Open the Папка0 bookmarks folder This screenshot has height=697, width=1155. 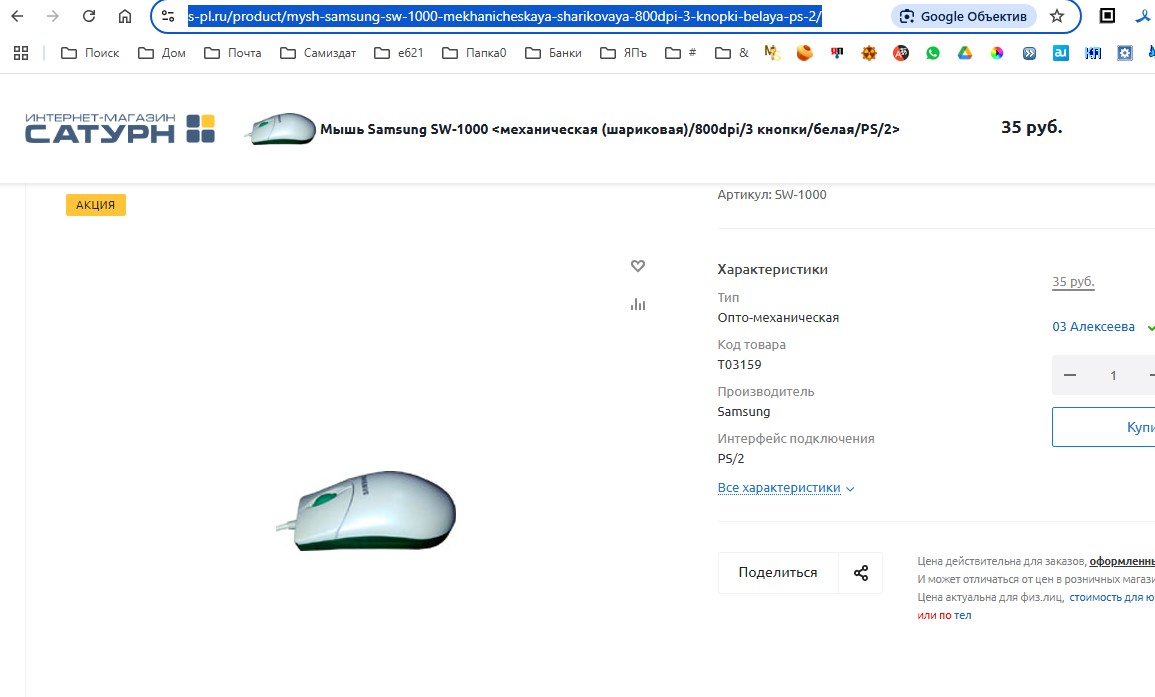click(x=474, y=52)
